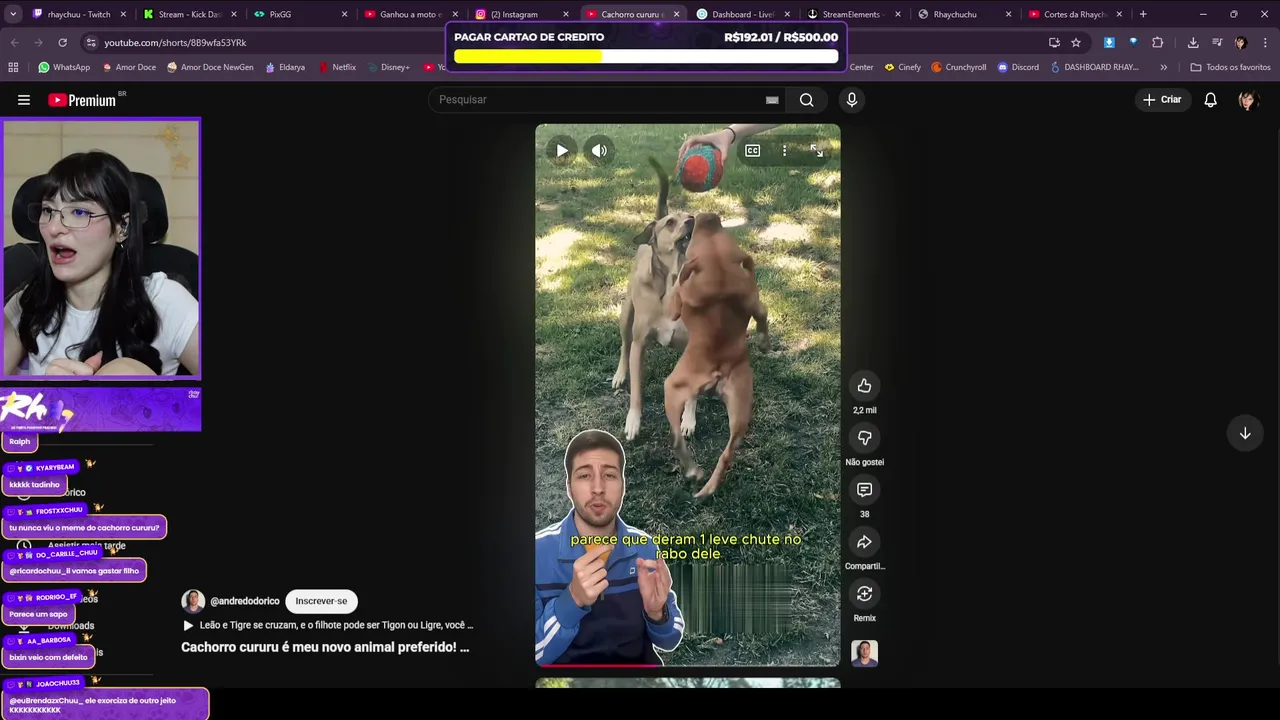This screenshot has height=720, width=1280.
Task: Switch to the rhaychuu - Twitch tab
Action: (79, 14)
